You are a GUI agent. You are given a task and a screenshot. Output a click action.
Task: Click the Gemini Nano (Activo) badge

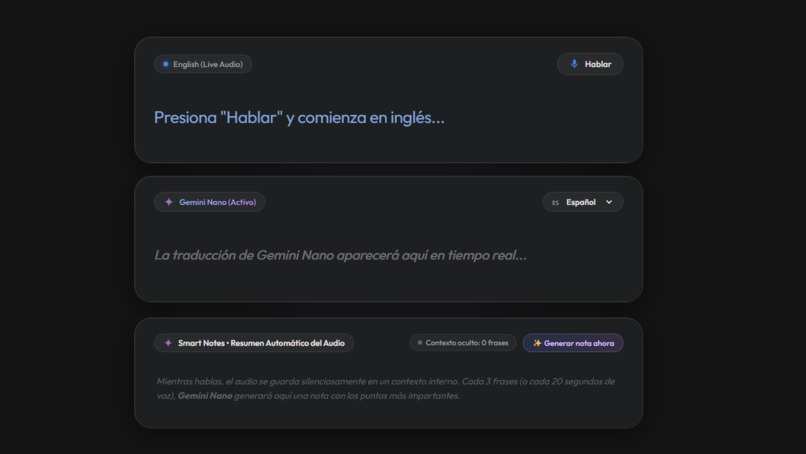pyautogui.click(x=210, y=202)
